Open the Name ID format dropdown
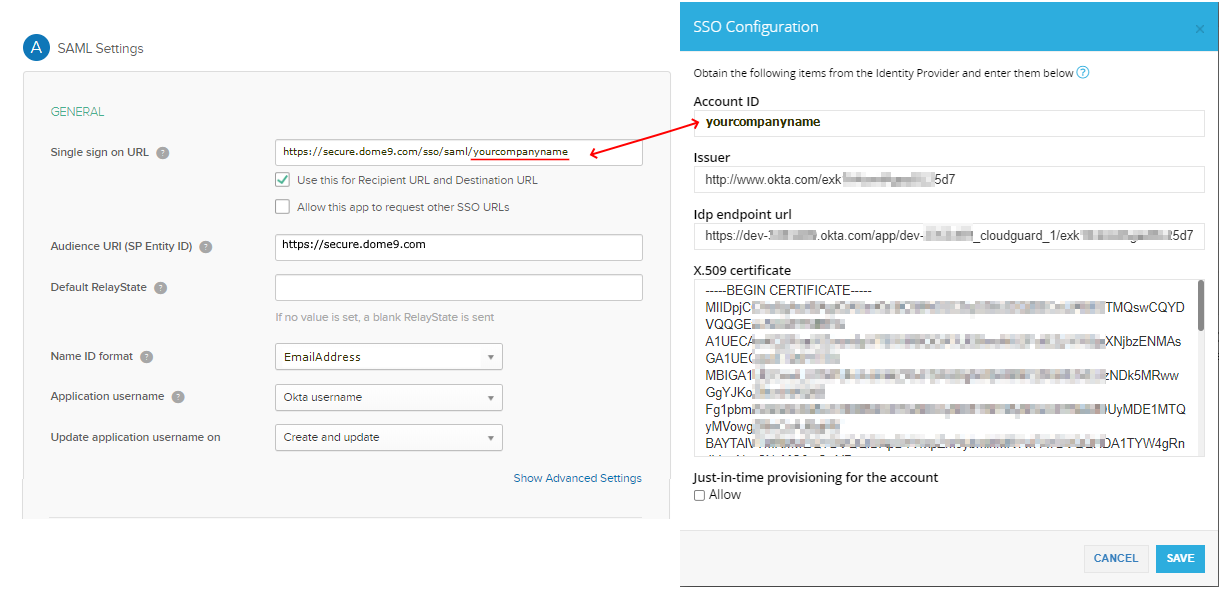This screenshot has height=589, width=1219. [389, 356]
